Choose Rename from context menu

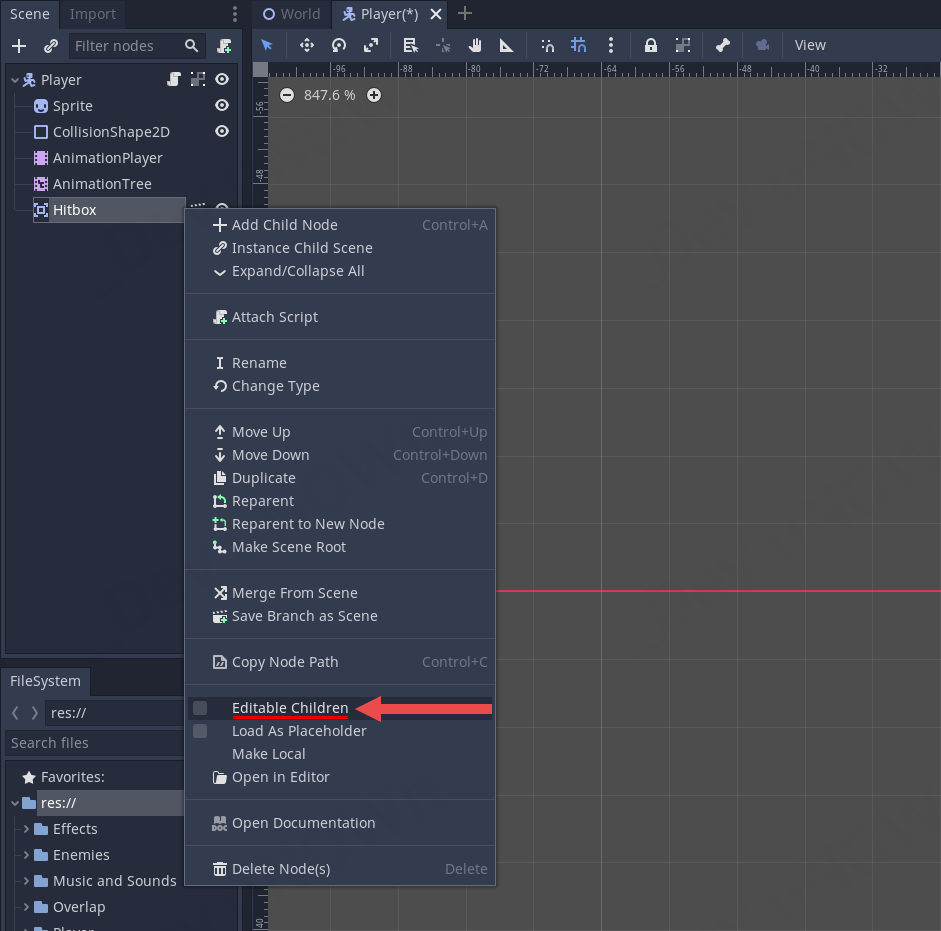pyautogui.click(x=340, y=363)
